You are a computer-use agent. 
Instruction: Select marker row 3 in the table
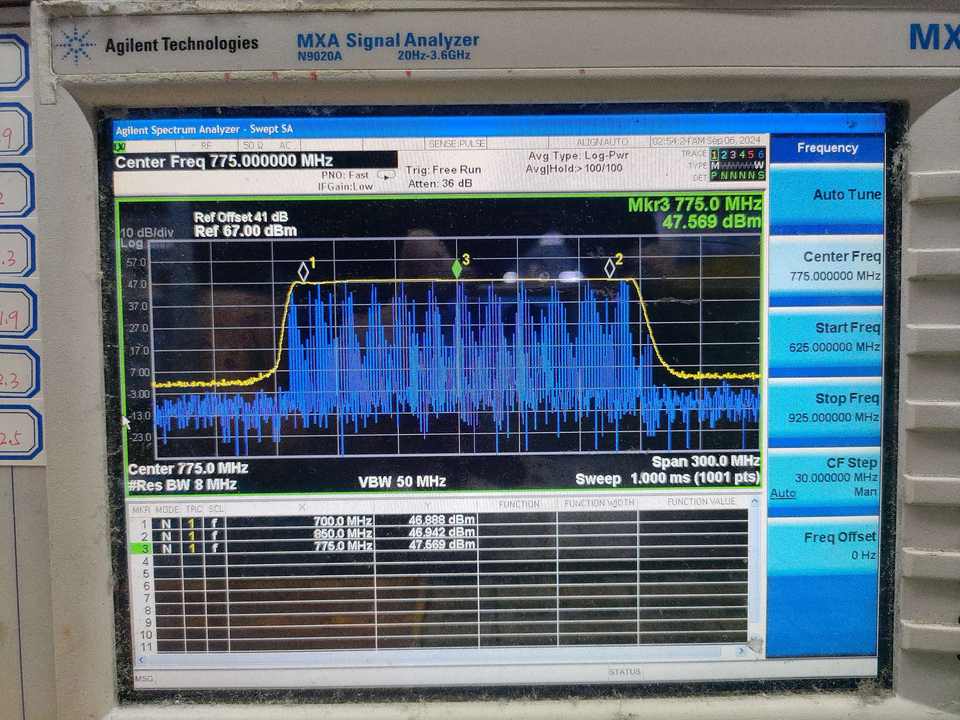(438, 546)
